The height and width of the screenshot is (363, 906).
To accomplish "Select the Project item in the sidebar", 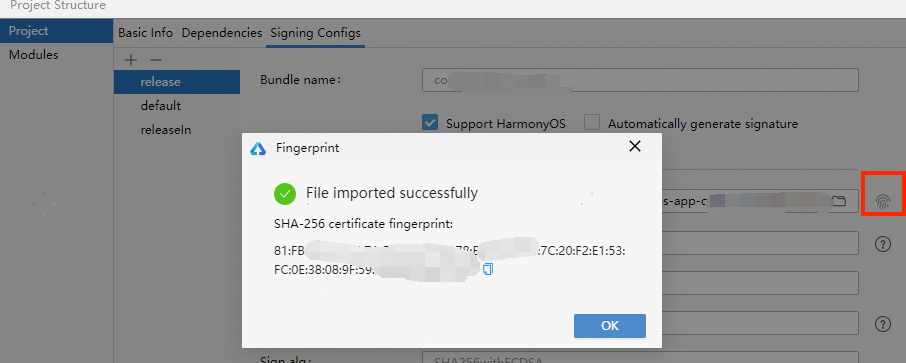I will (28, 31).
